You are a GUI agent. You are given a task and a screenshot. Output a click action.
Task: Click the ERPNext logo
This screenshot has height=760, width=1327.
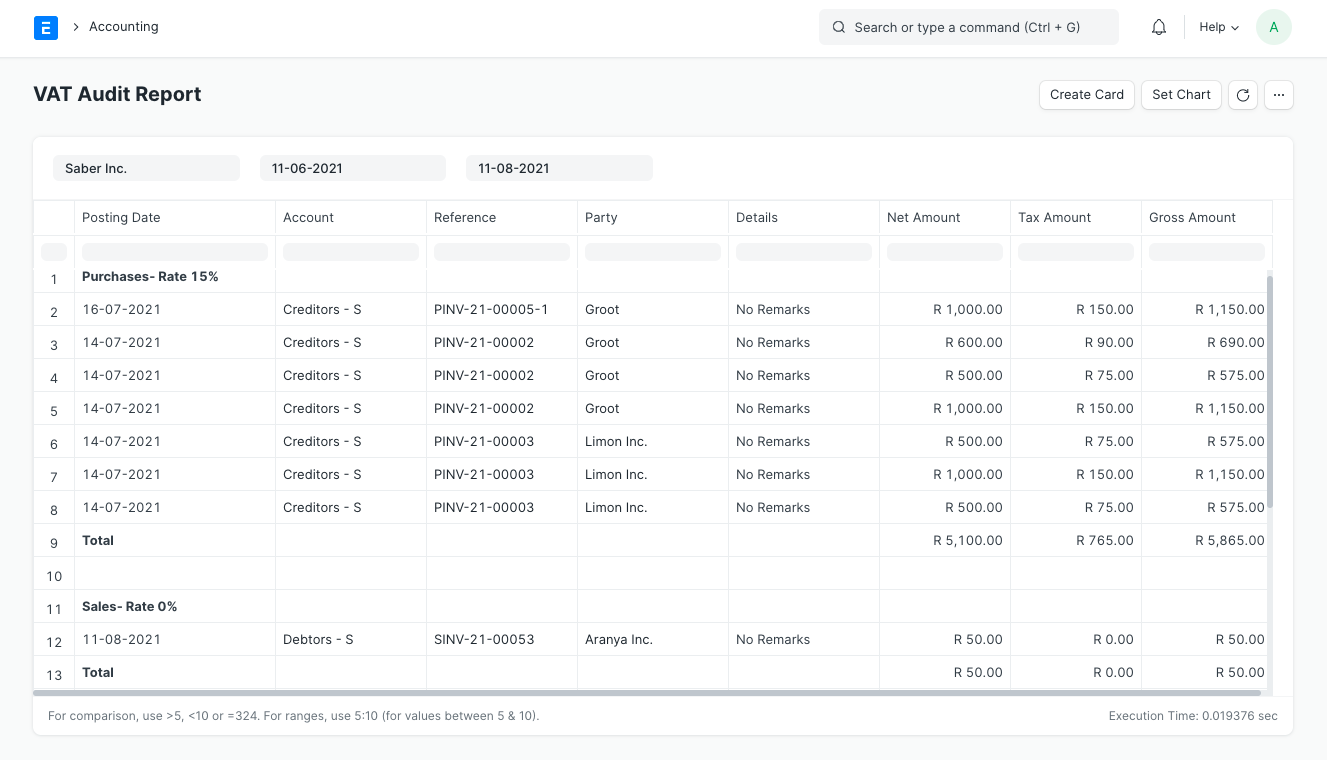[46, 27]
